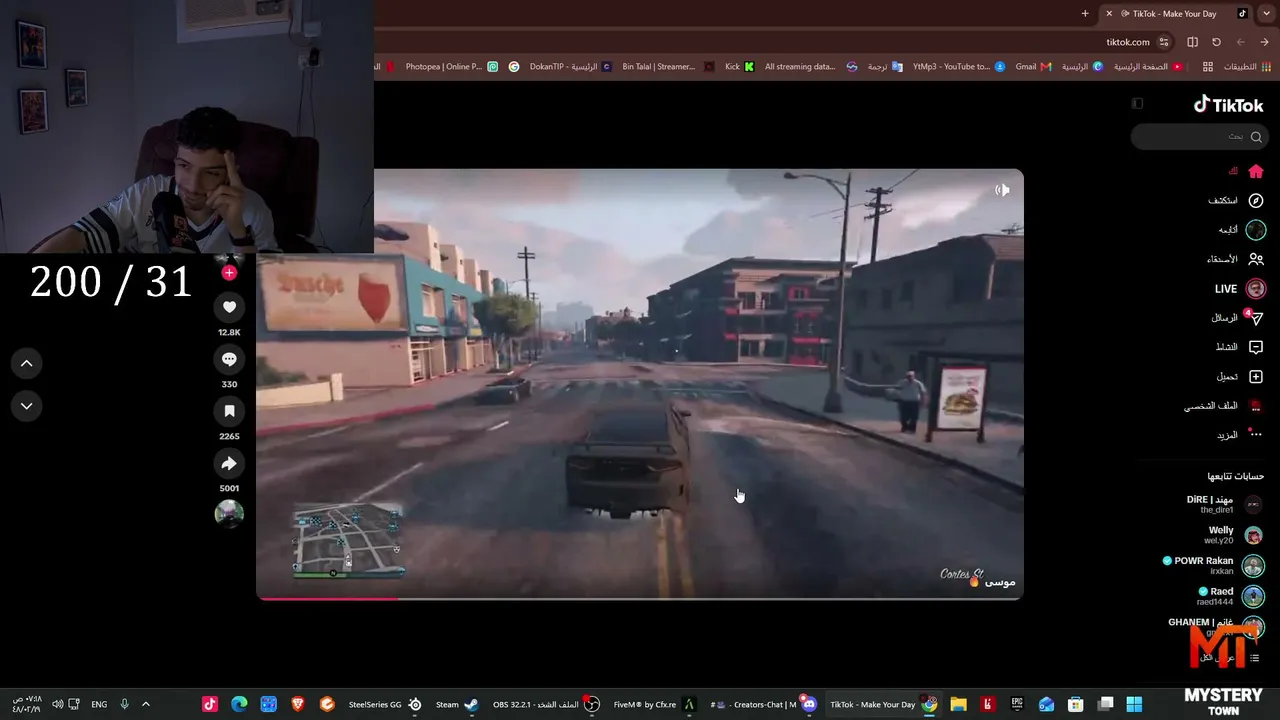Open Steam from the taskbar
The height and width of the screenshot is (720, 1280).
(x=458, y=704)
